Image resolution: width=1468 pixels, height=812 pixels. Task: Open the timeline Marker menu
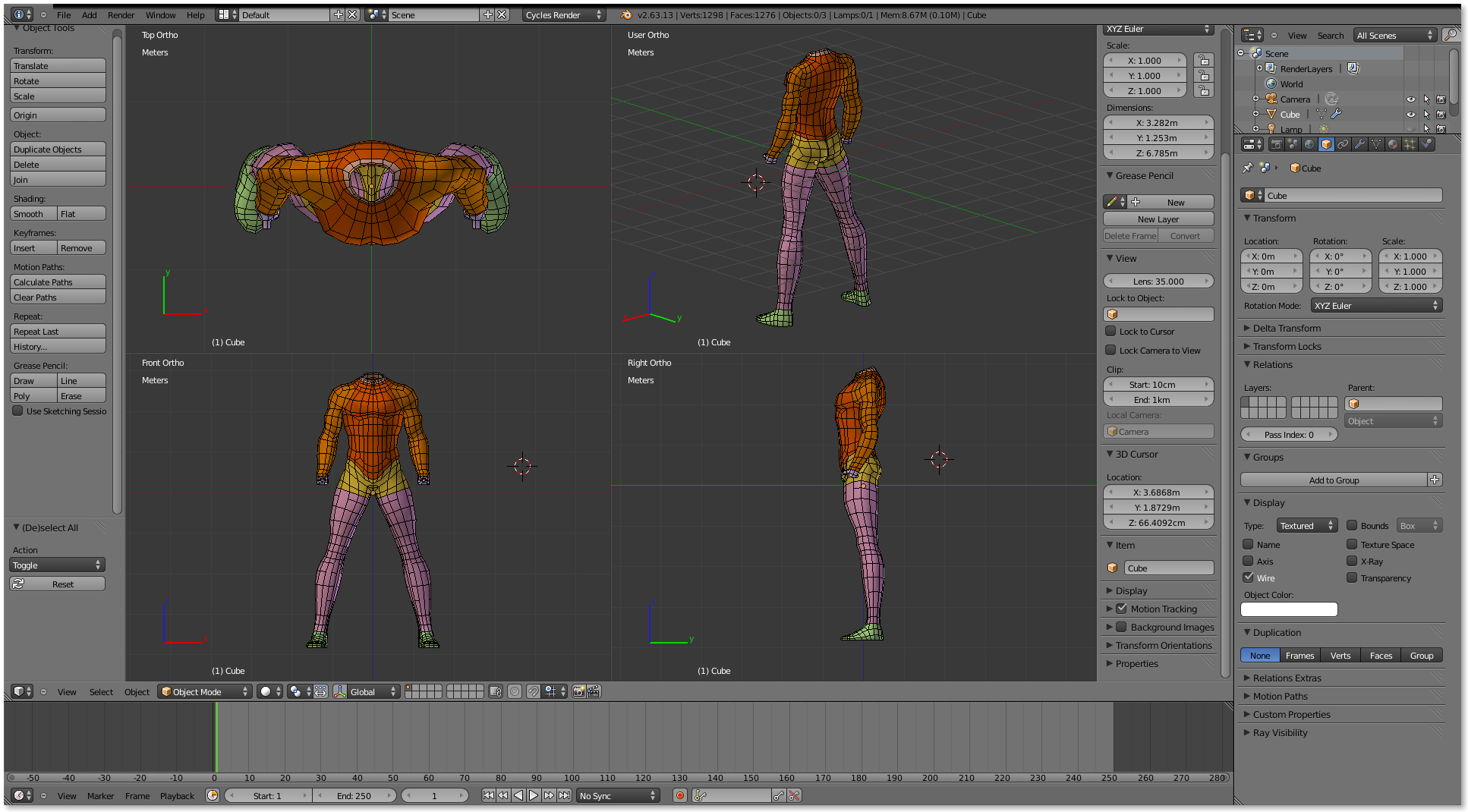(x=100, y=795)
